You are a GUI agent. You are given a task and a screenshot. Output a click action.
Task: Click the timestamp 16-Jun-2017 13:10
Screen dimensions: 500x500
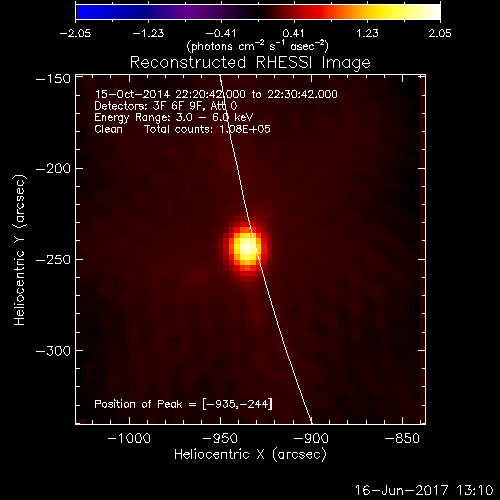(x=424, y=490)
